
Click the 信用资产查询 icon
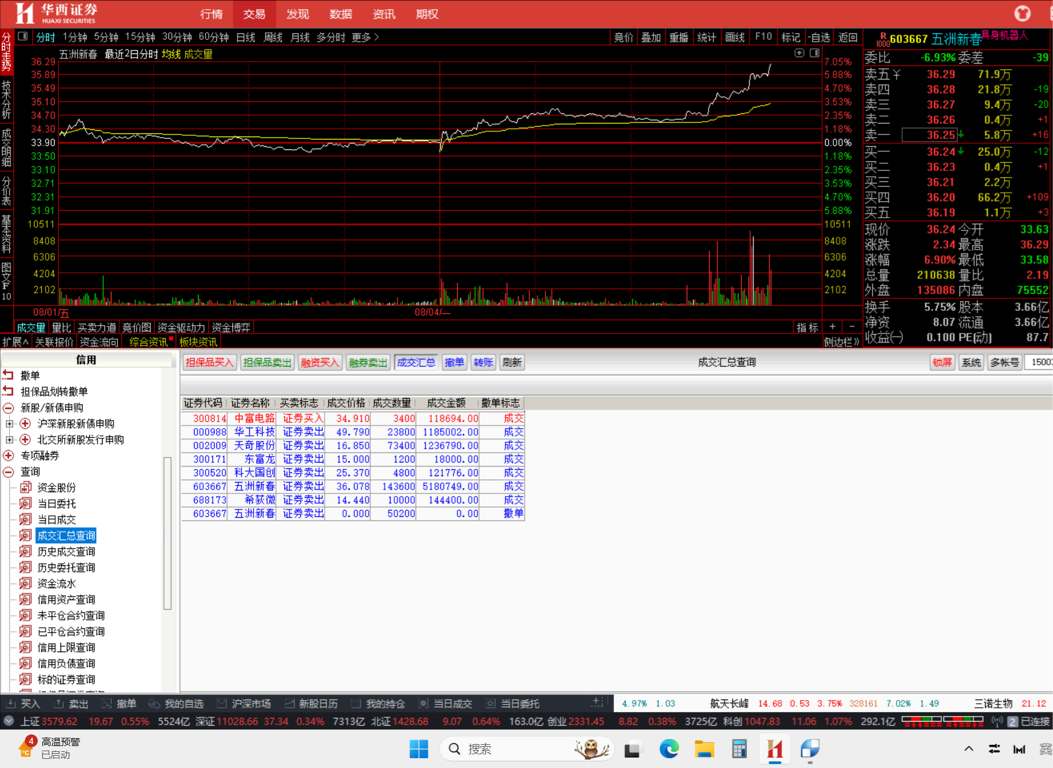point(26,599)
